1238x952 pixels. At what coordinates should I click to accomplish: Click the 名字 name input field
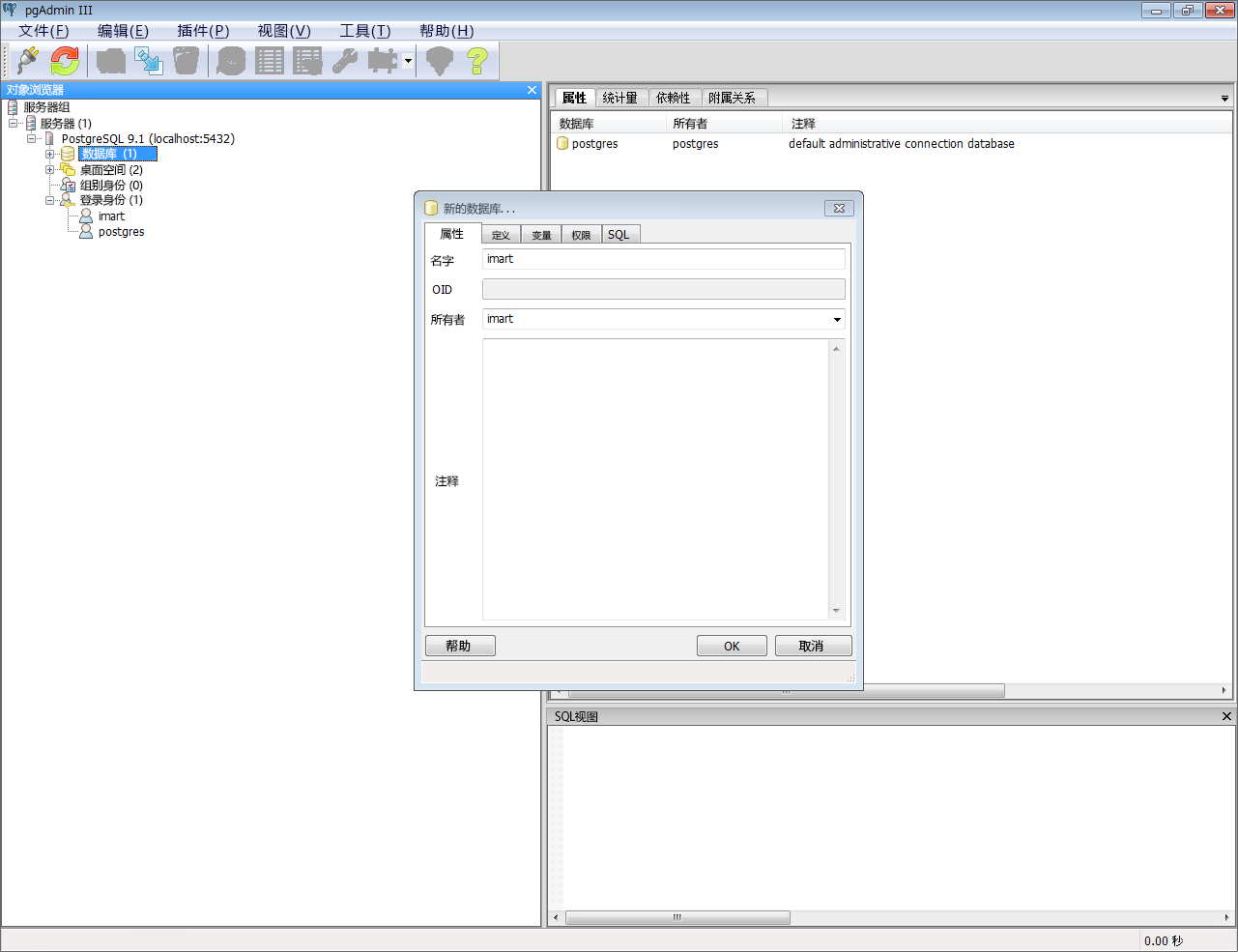tap(663, 259)
